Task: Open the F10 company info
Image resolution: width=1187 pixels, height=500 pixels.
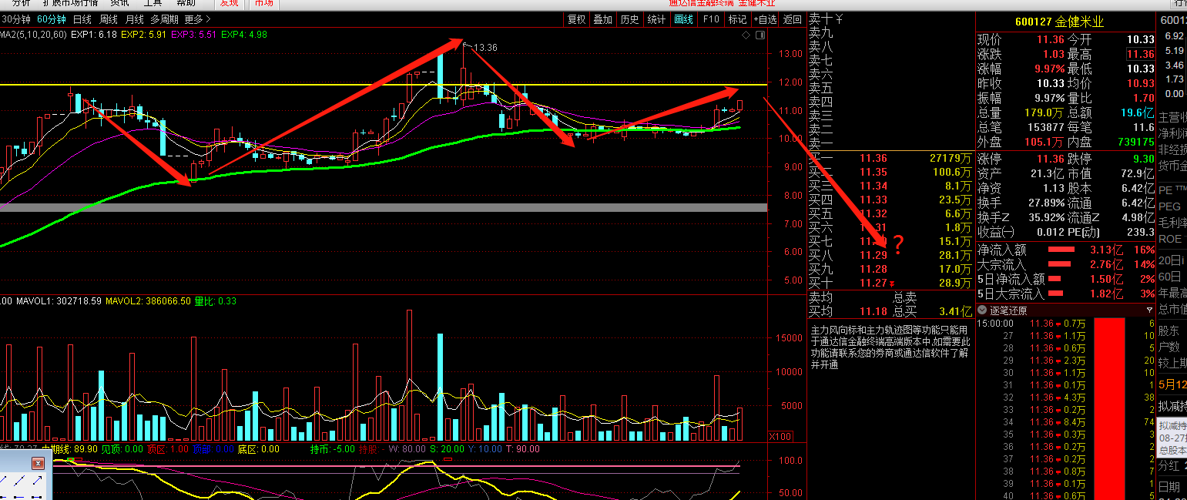Action: pos(710,20)
